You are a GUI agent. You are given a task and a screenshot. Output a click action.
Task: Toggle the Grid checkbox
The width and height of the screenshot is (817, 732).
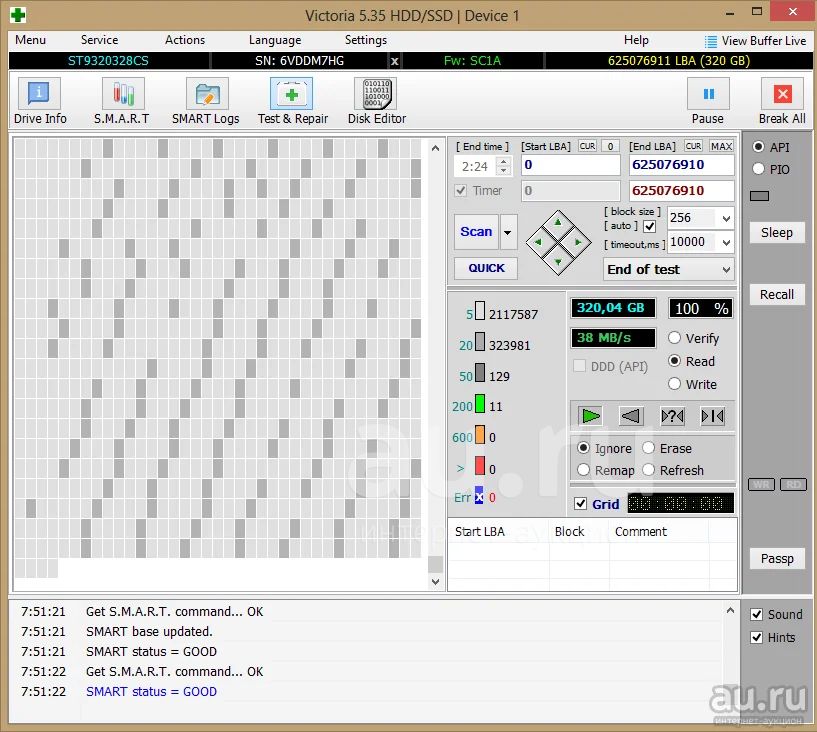[580, 504]
